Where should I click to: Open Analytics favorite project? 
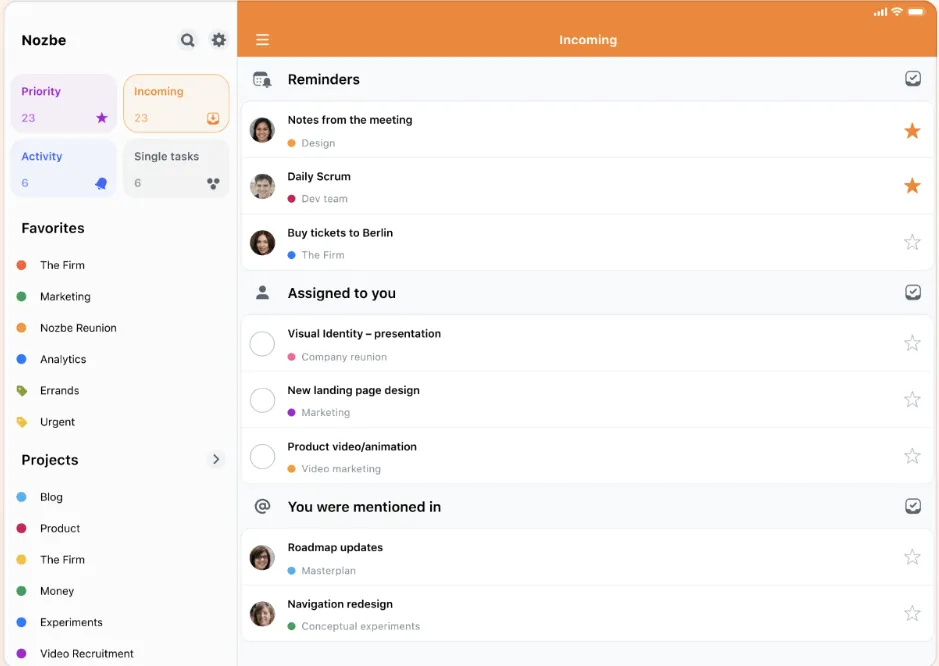63,359
